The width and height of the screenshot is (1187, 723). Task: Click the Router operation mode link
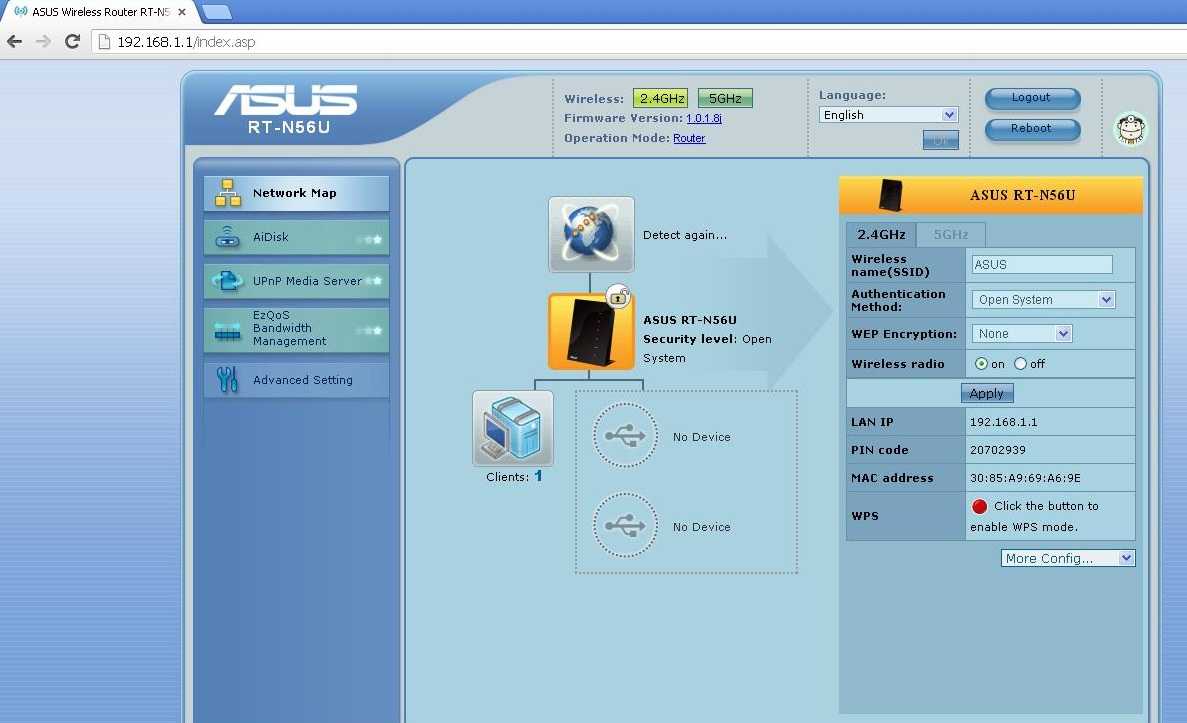pyautogui.click(x=689, y=138)
